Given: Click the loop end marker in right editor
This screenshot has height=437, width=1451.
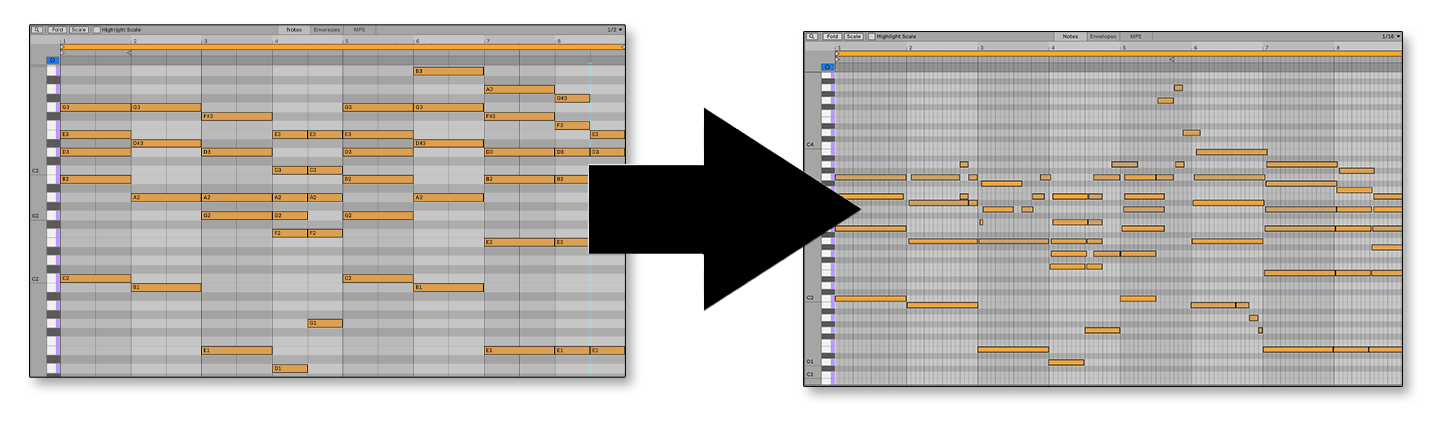Looking at the screenshot, I should (x=1172, y=60).
